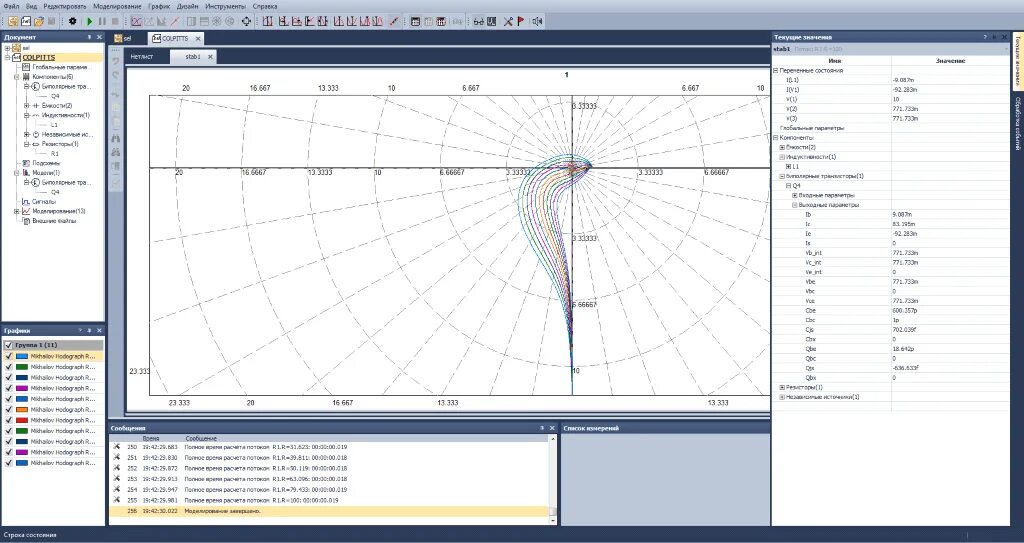Image resolution: width=1024 pixels, height=543 pixels.
Task: Click the Обработка событий vertical side tab
Action: [x=1016, y=124]
